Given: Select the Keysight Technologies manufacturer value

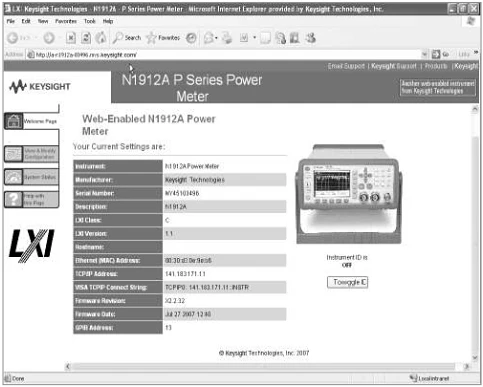Looking at the screenshot, I should [195, 180].
